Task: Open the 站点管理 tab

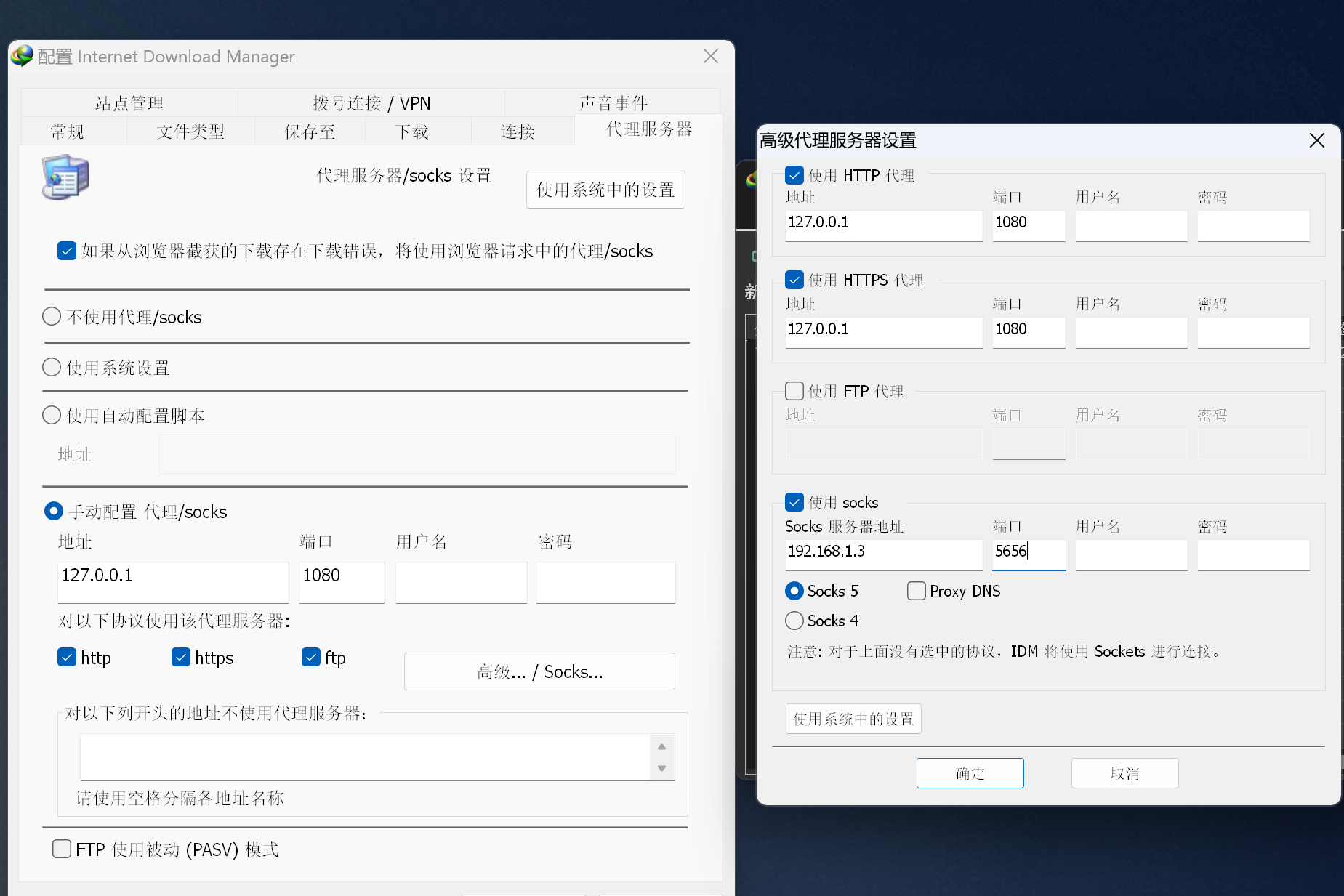Action: pyautogui.click(x=129, y=103)
